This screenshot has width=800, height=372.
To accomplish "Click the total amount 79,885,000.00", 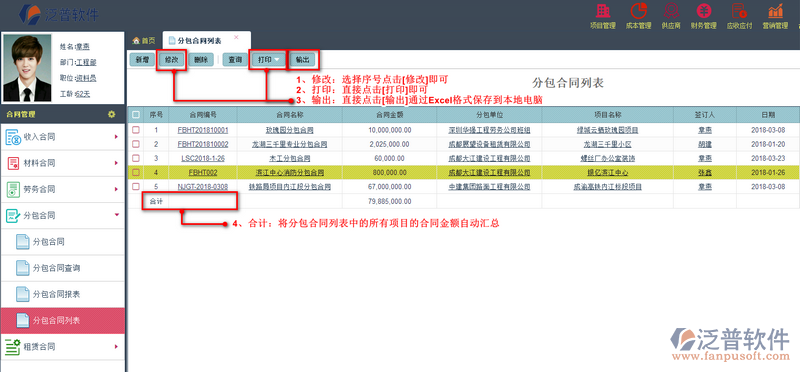I will tap(390, 202).
